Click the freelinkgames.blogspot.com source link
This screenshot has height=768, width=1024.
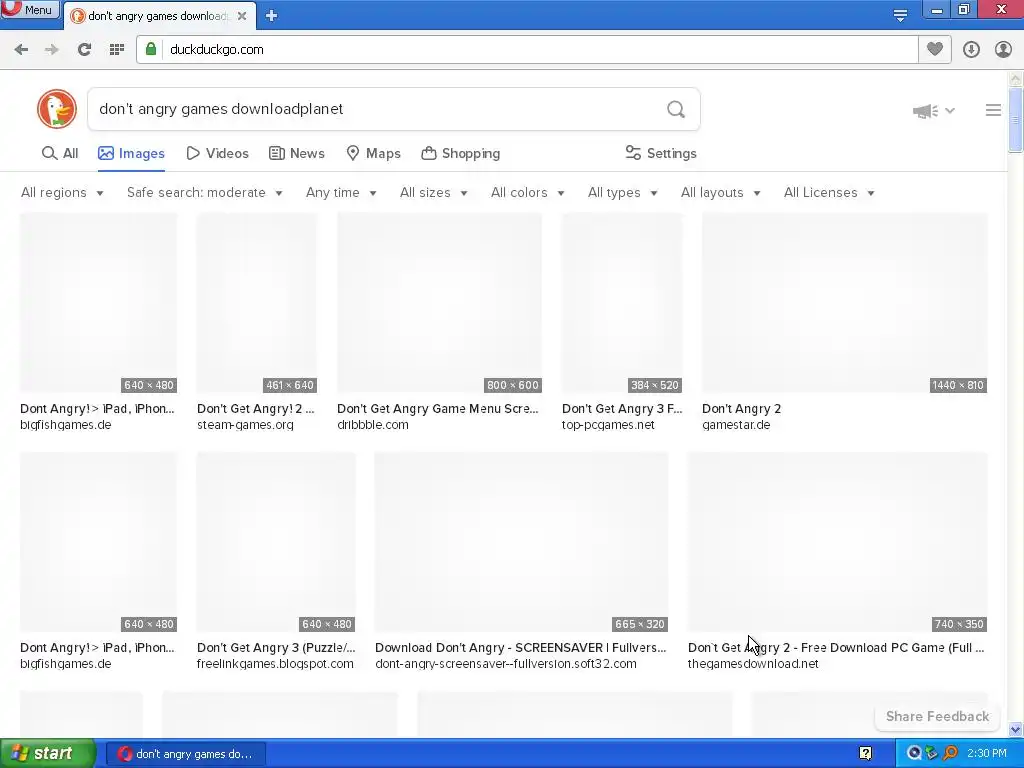click(x=275, y=664)
